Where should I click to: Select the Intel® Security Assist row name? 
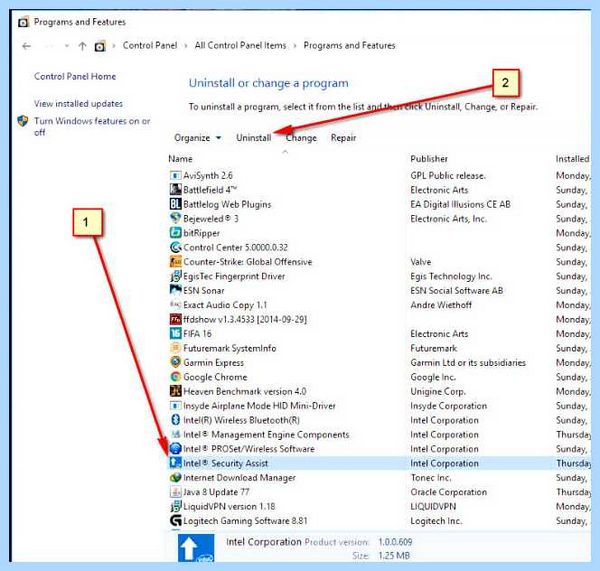225,463
